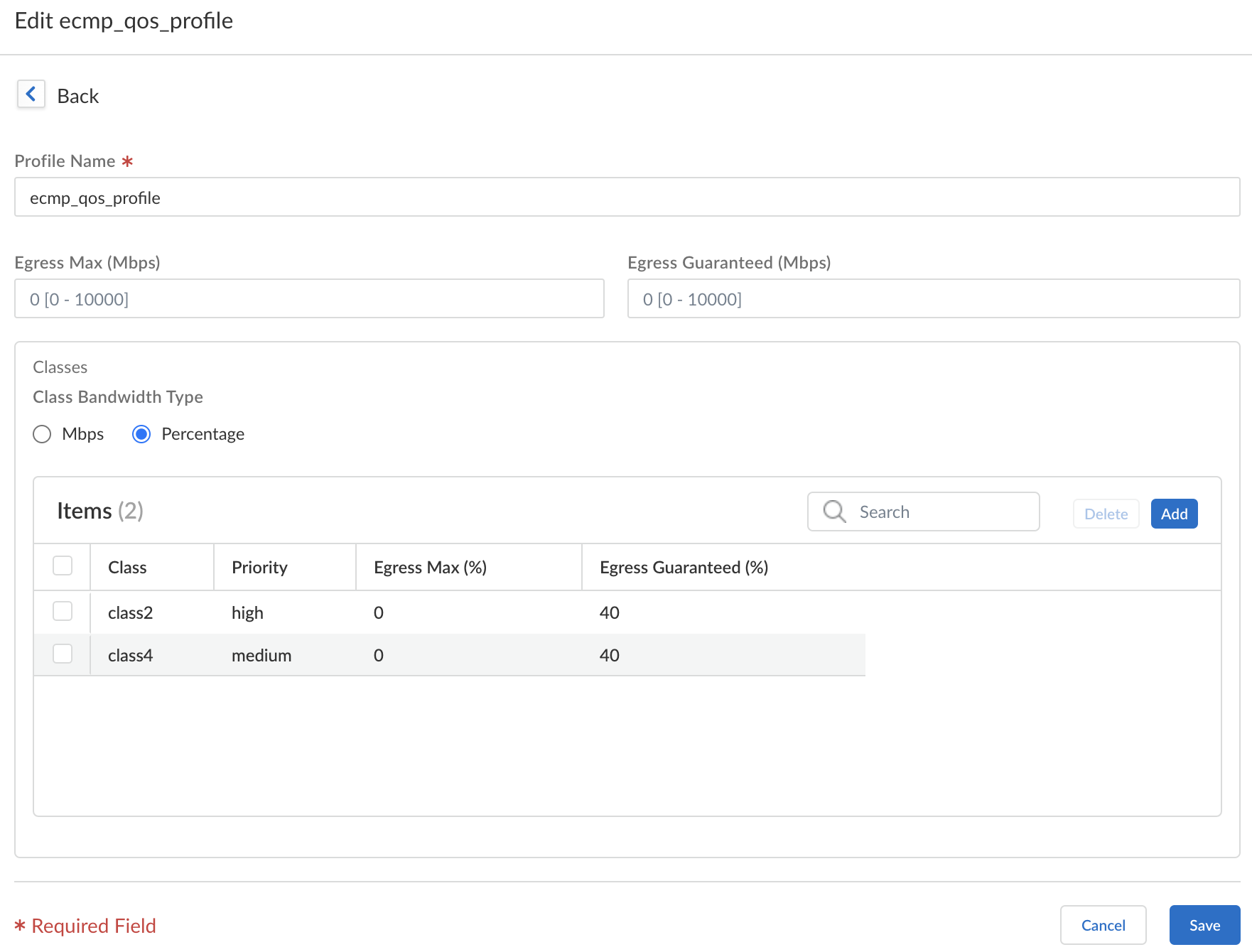
Task: Select the Mbps radio button
Action: point(42,434)
